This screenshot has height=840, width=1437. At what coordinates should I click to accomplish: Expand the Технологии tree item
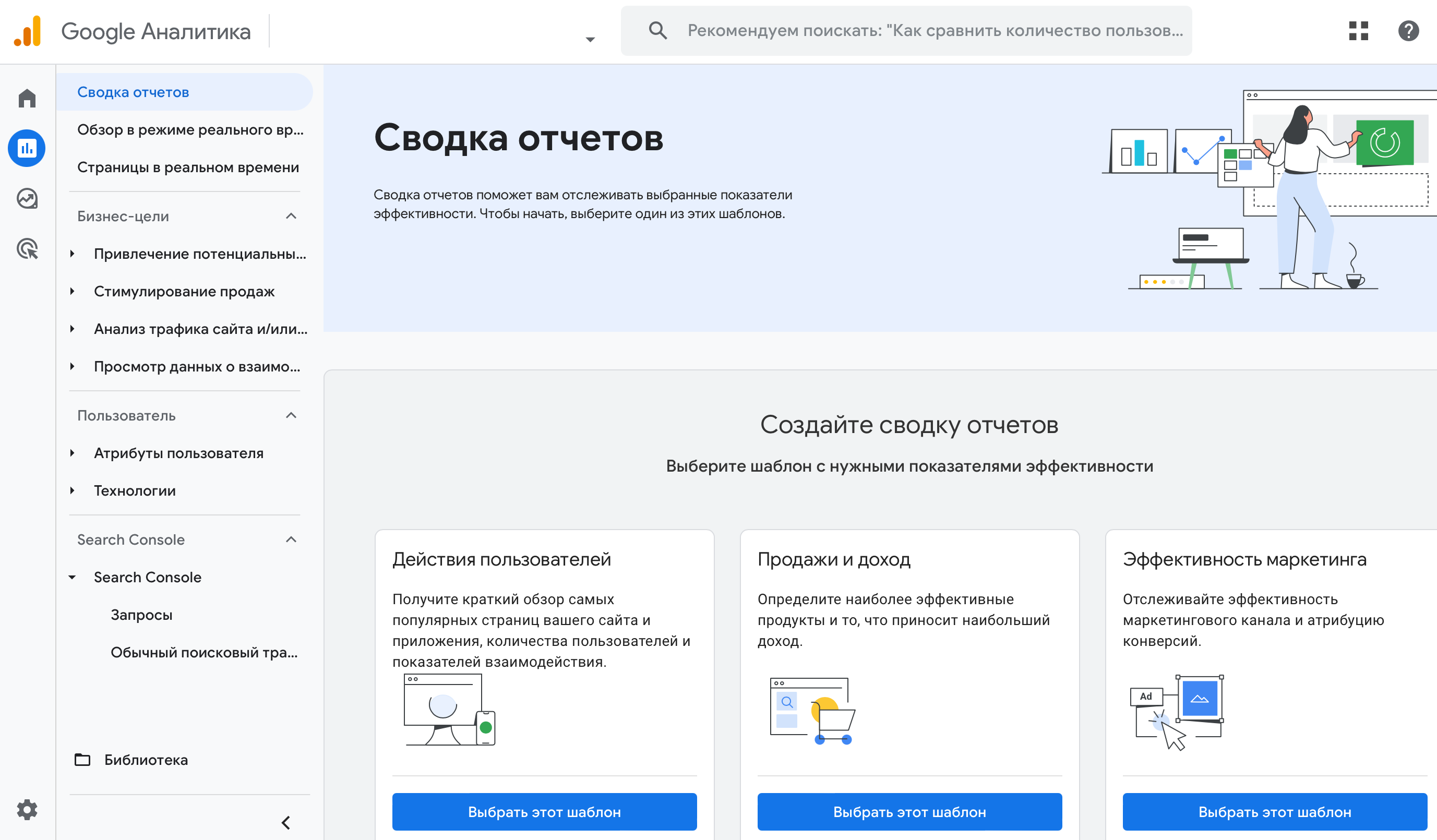coord(73,490)
